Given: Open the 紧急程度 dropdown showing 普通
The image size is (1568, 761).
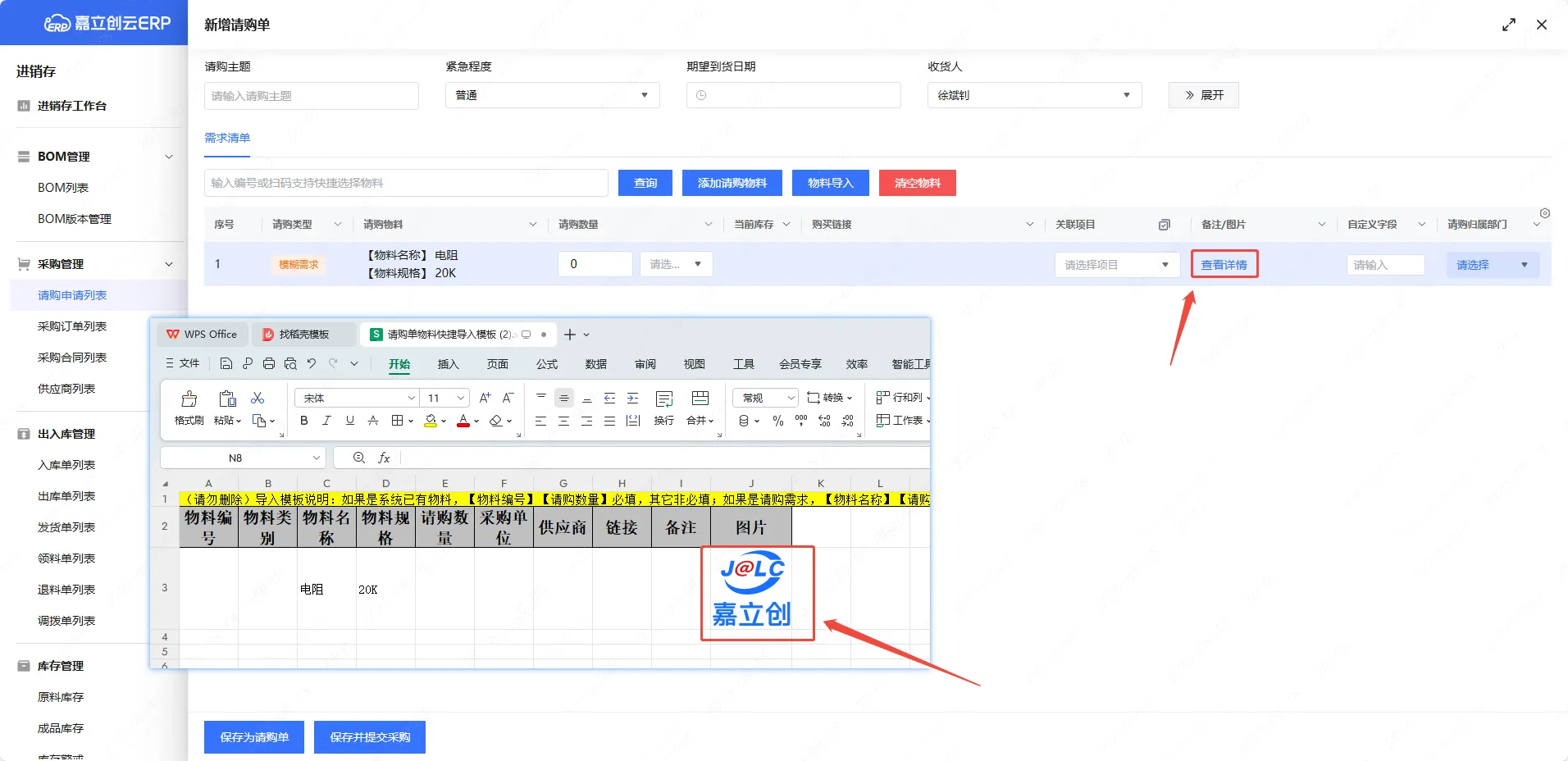Looking at the screenshot, I should pyautogui.click(x=552, y=95).
